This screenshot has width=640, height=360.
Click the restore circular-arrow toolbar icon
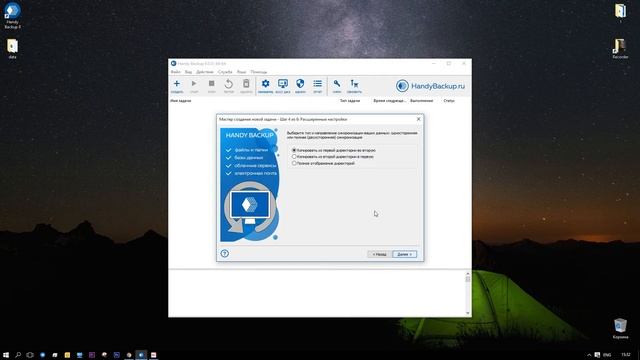coord(229,86)
